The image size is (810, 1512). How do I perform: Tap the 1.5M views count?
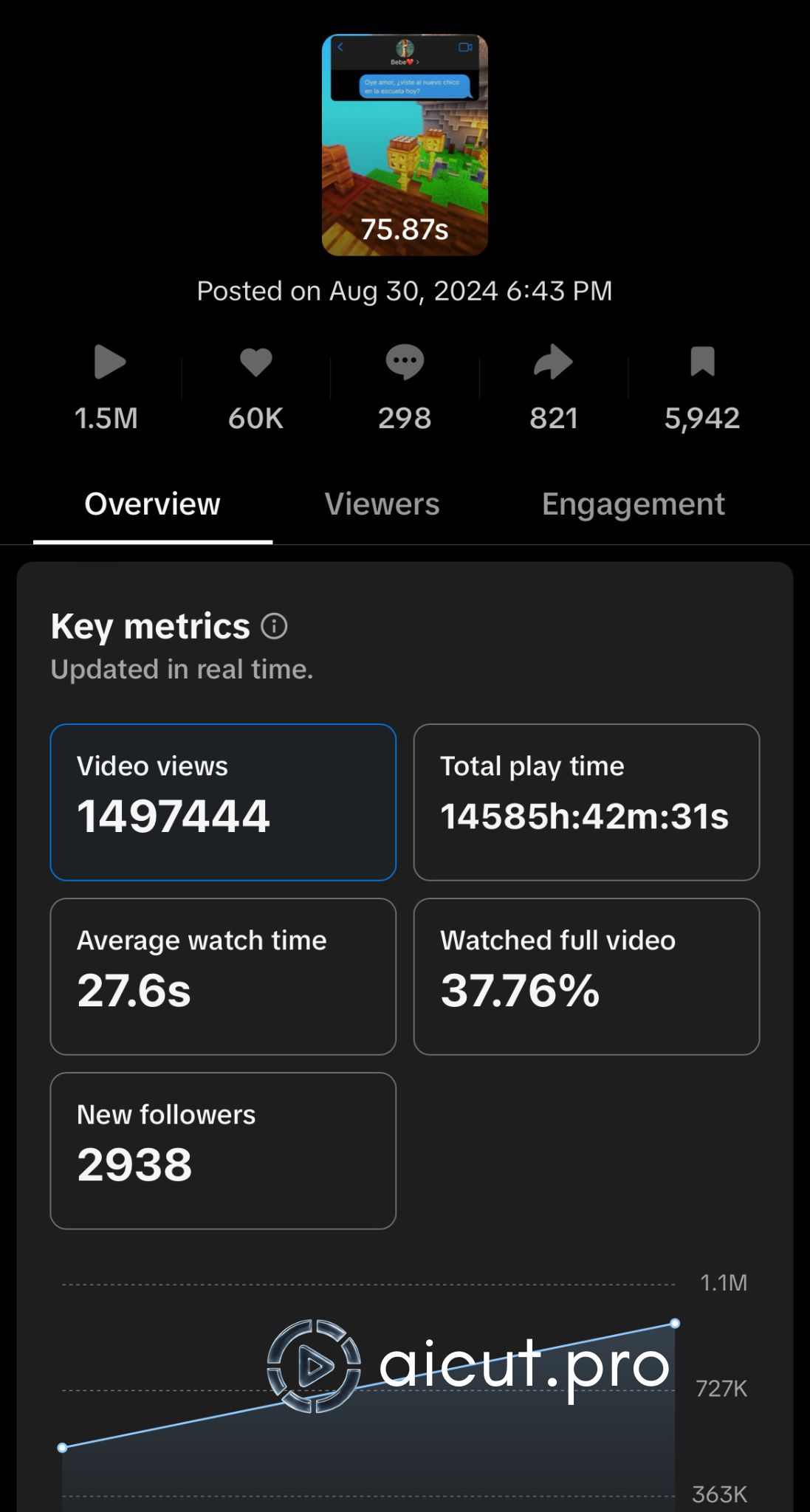[106, 419]
